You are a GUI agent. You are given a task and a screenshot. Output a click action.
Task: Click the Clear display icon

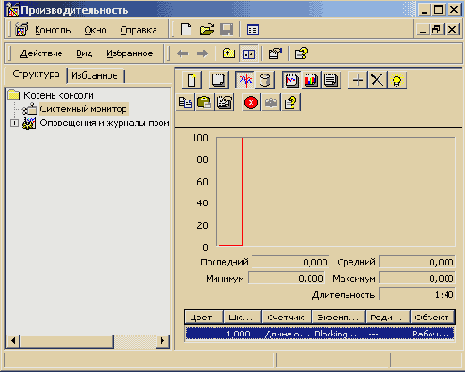[218, 80]
